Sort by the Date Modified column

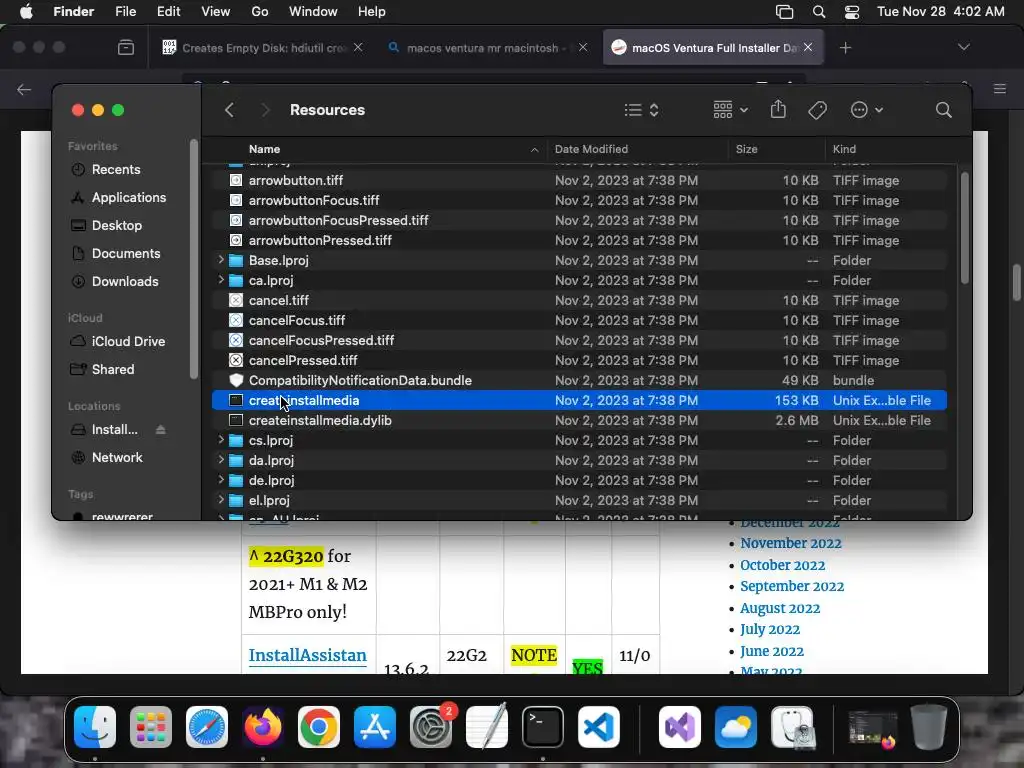pos(591,149)
